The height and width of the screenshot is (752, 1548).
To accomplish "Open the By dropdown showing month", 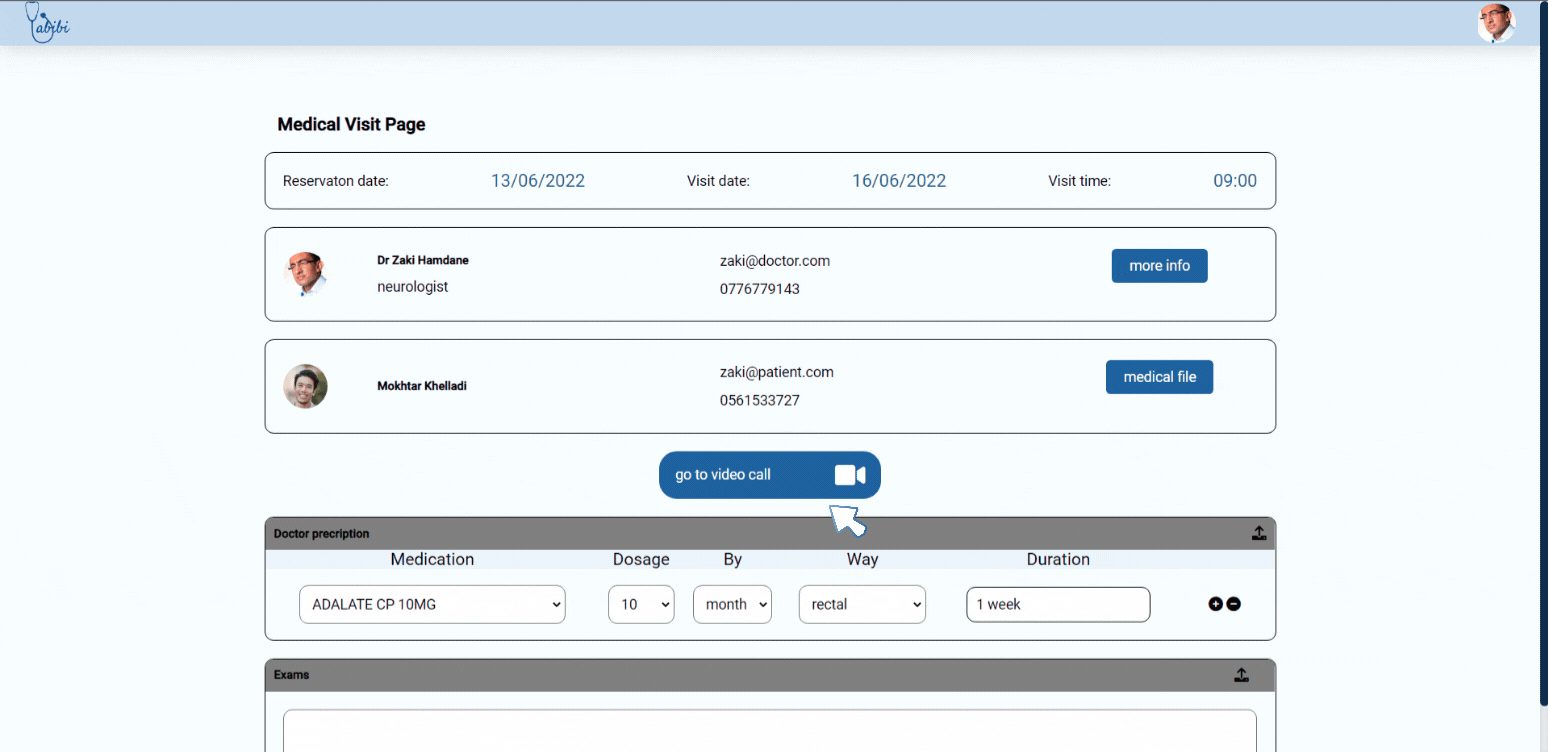I will (732, 604).
